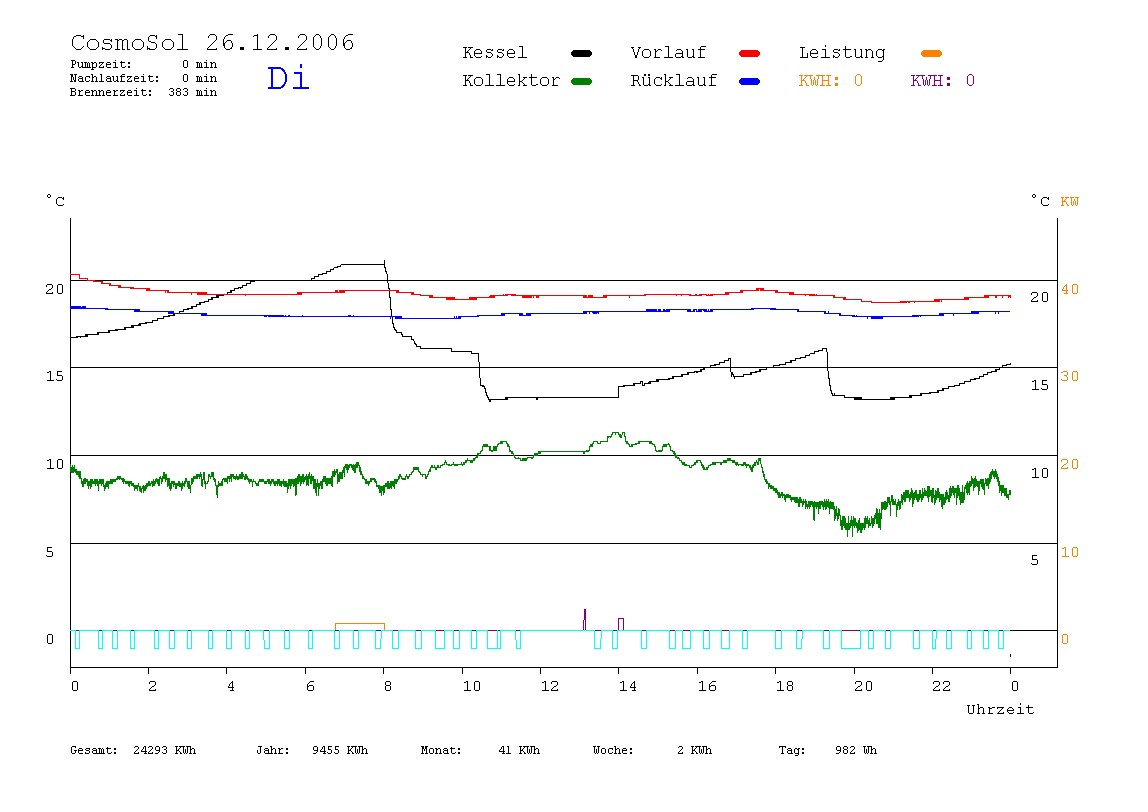
Task: Click the 'Monat:' label
Action: [441, 750]
